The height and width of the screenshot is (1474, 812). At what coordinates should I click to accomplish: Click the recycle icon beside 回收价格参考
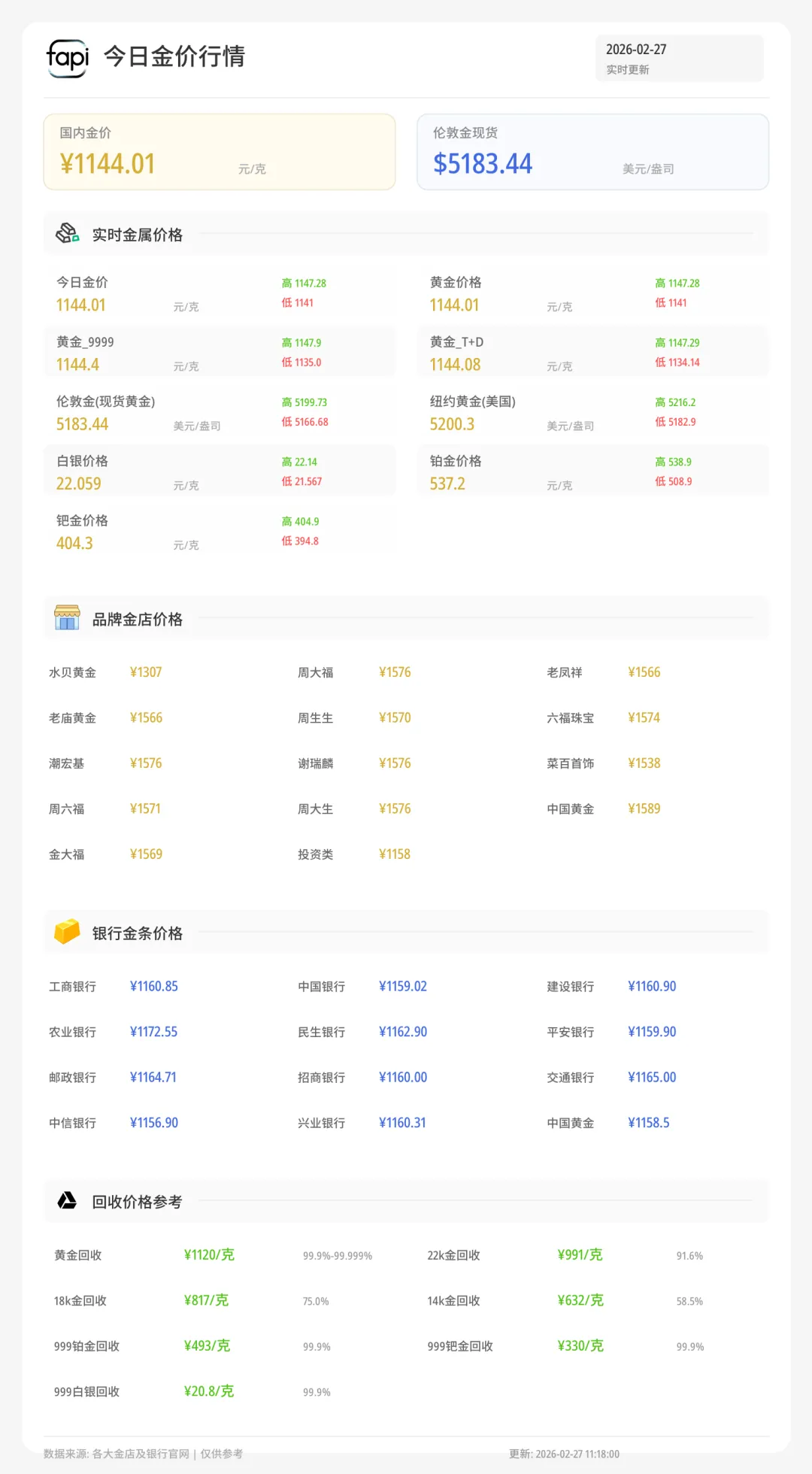[67, 1200]
